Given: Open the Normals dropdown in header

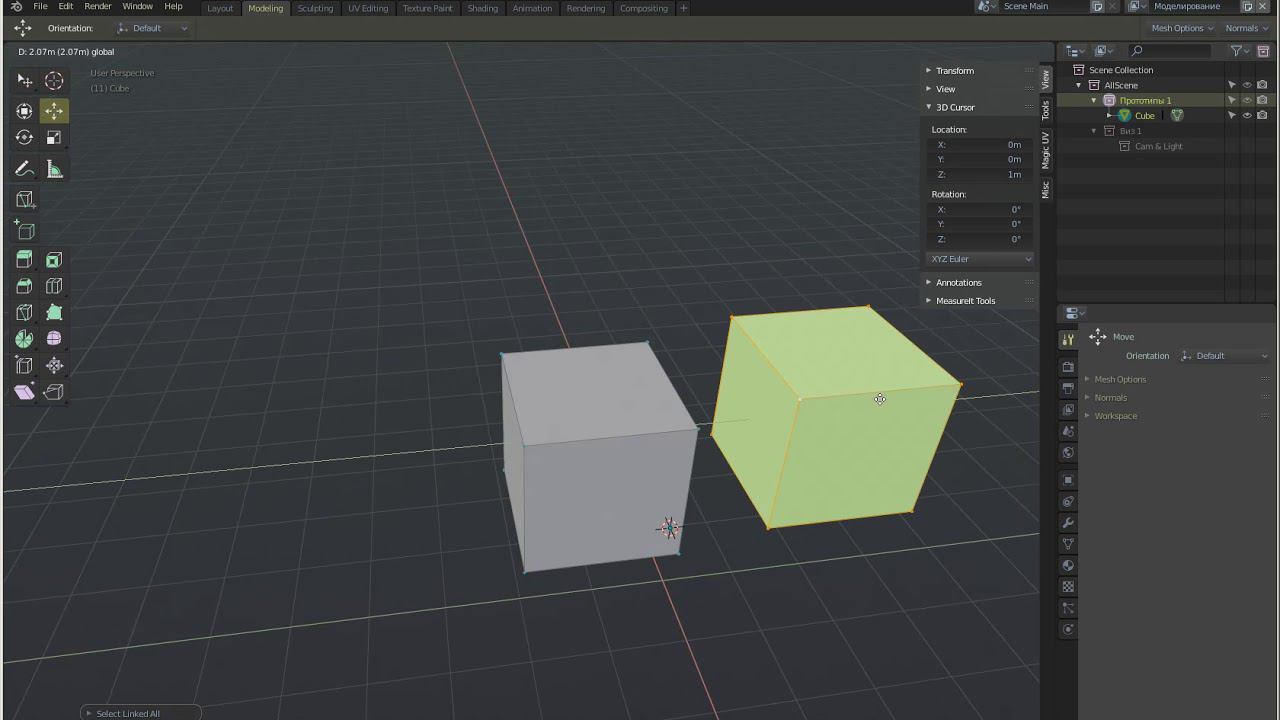Looking at the screenshot, I should (1247, 28).
